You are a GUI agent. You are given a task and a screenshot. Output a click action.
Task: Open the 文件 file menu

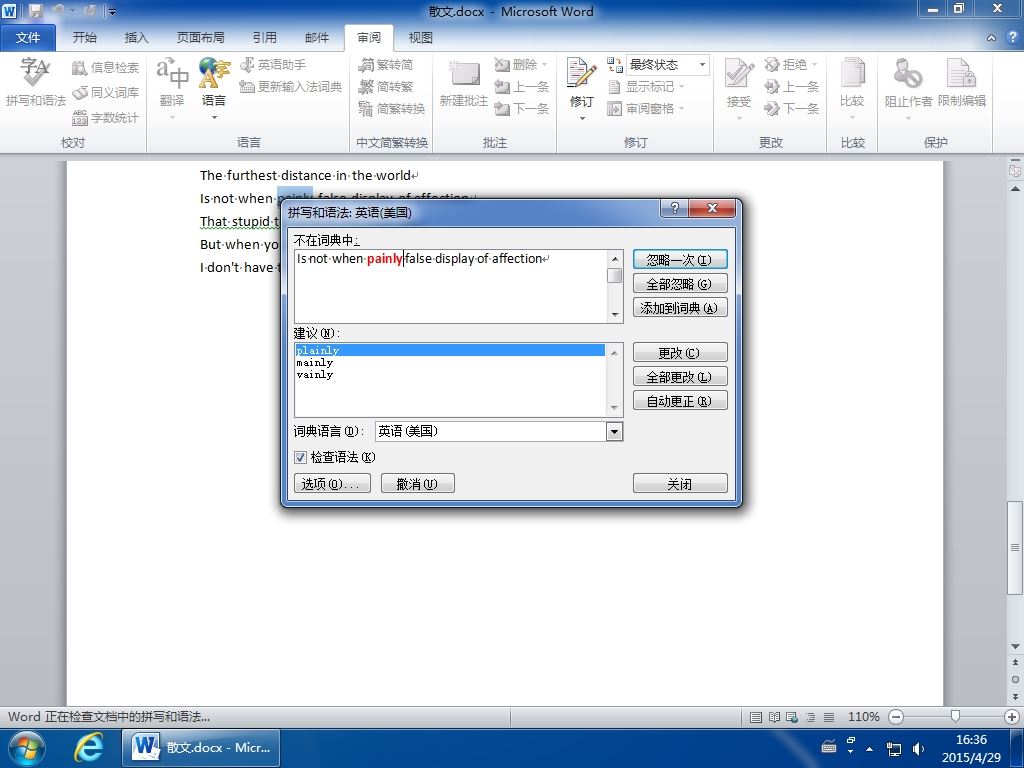(27, 37)
